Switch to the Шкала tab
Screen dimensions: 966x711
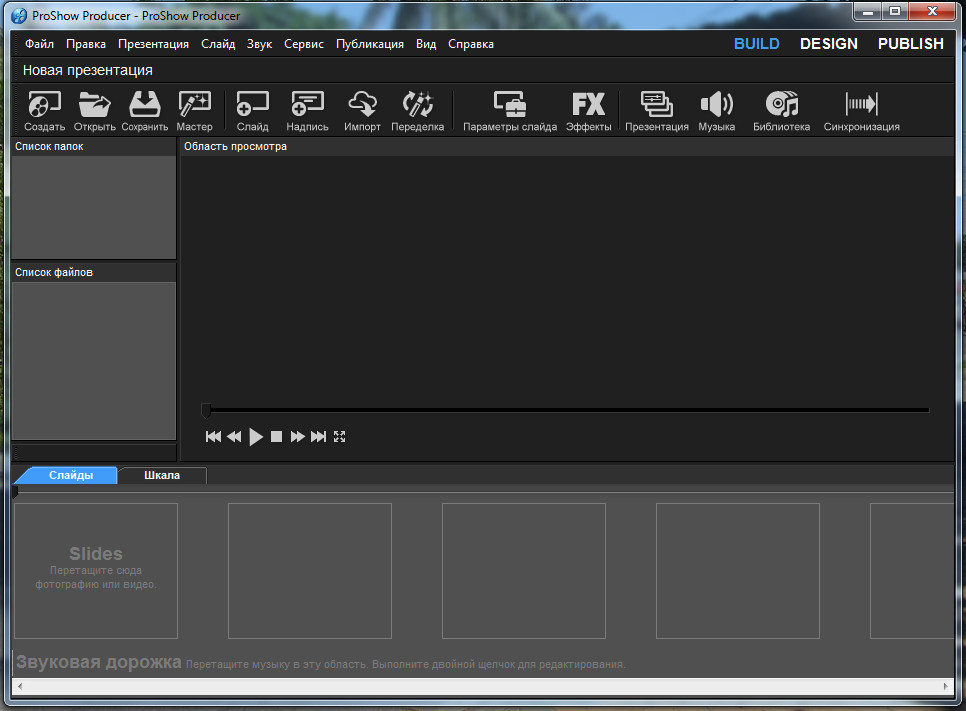162,476
